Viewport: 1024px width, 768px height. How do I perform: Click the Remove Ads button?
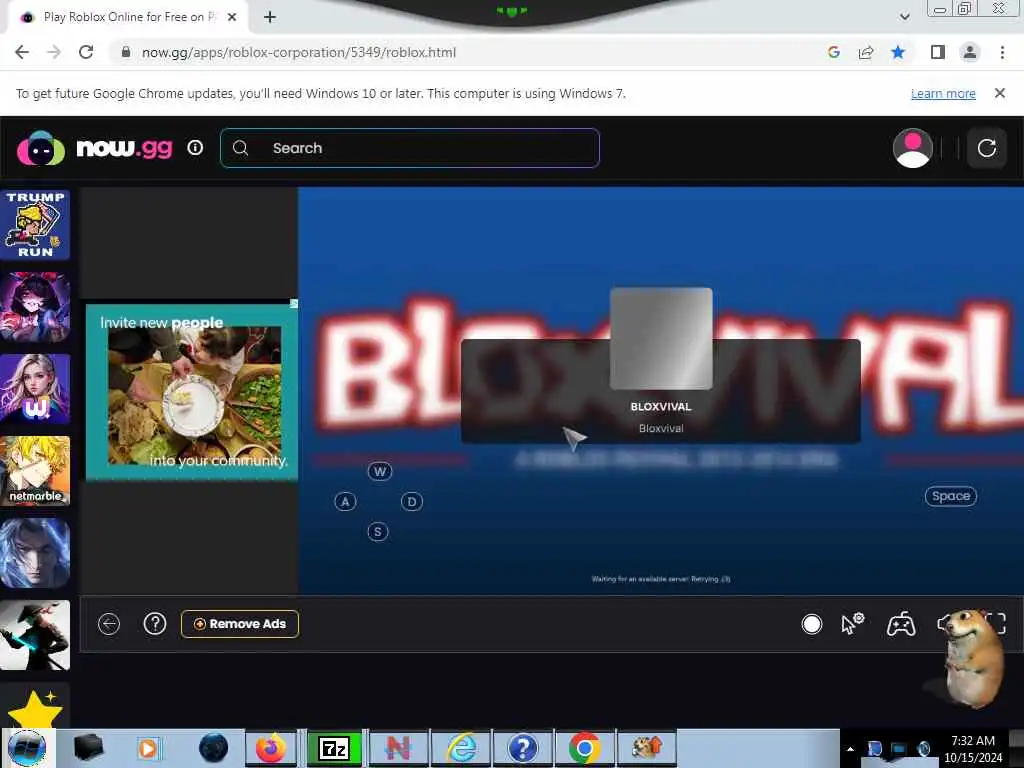coord(240,624)
